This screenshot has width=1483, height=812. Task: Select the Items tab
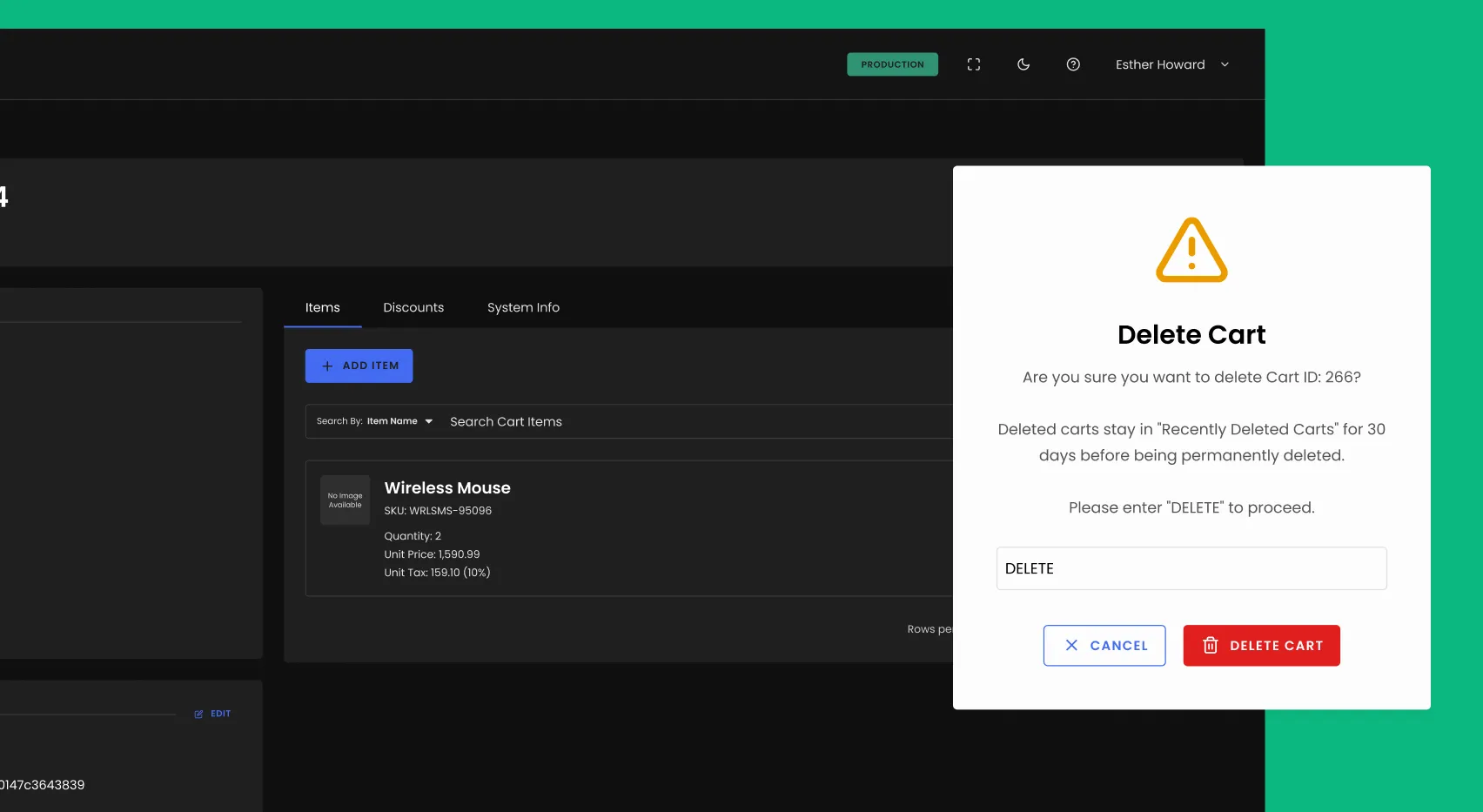tap(323, 307)
